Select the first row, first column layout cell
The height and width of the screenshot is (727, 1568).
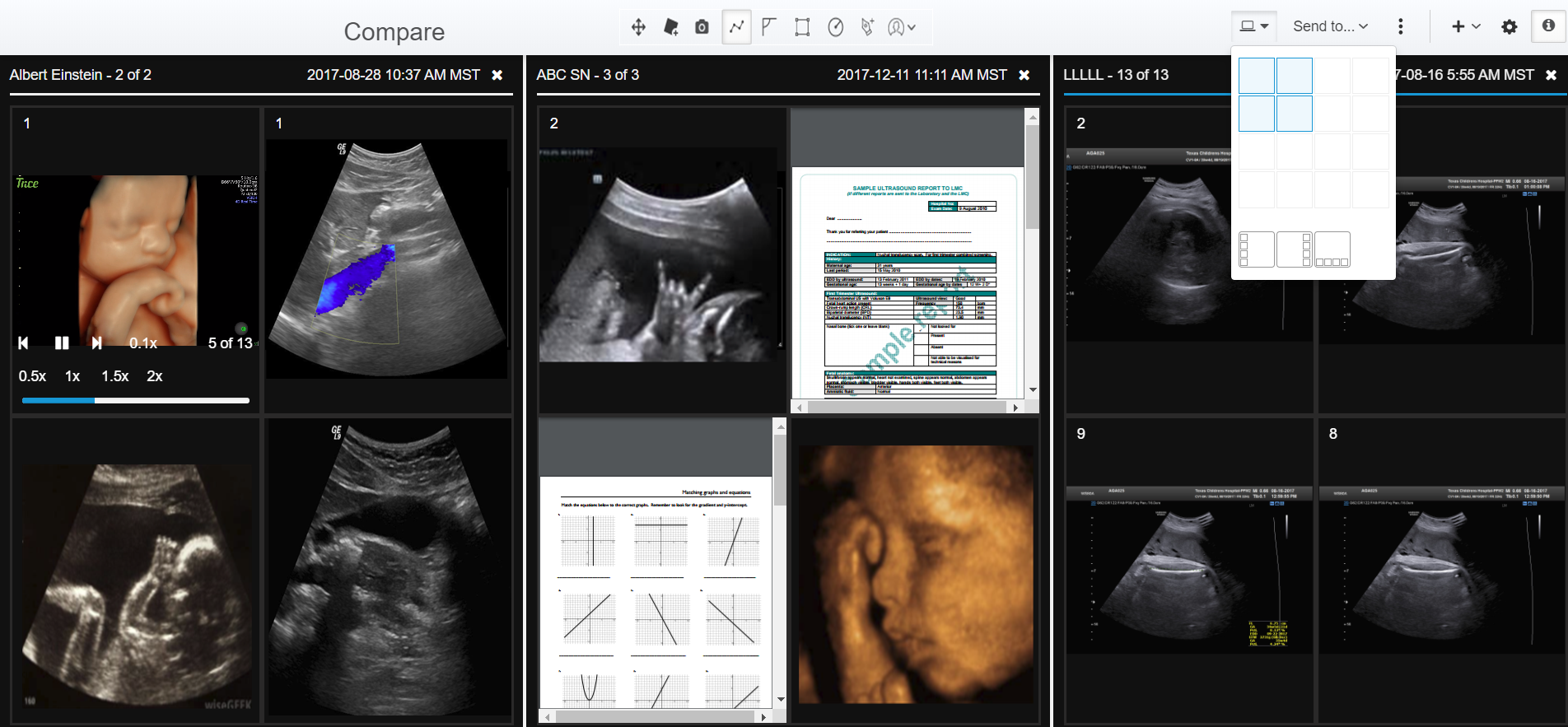tap(1257, 76)
